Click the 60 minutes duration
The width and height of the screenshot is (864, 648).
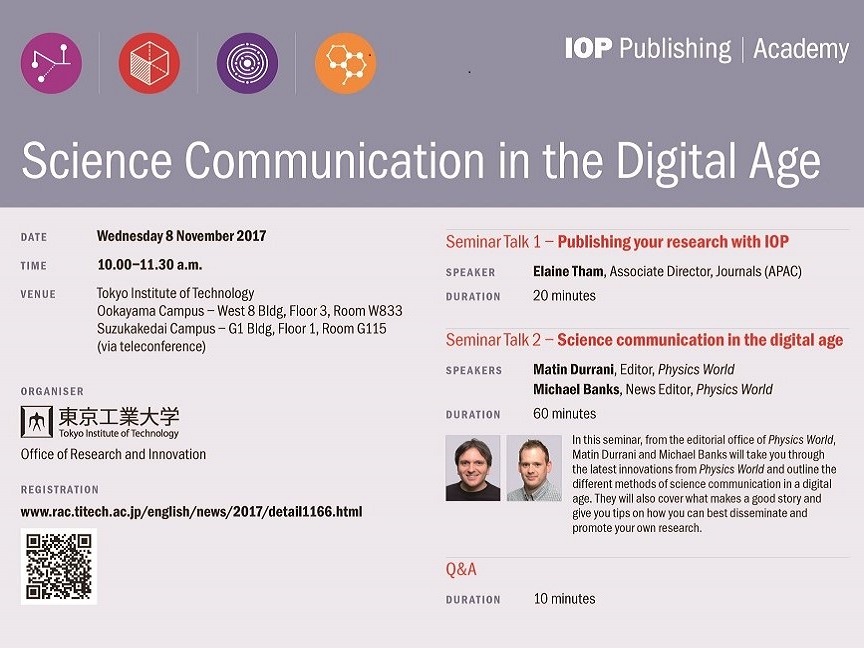(x=564, y=414)
